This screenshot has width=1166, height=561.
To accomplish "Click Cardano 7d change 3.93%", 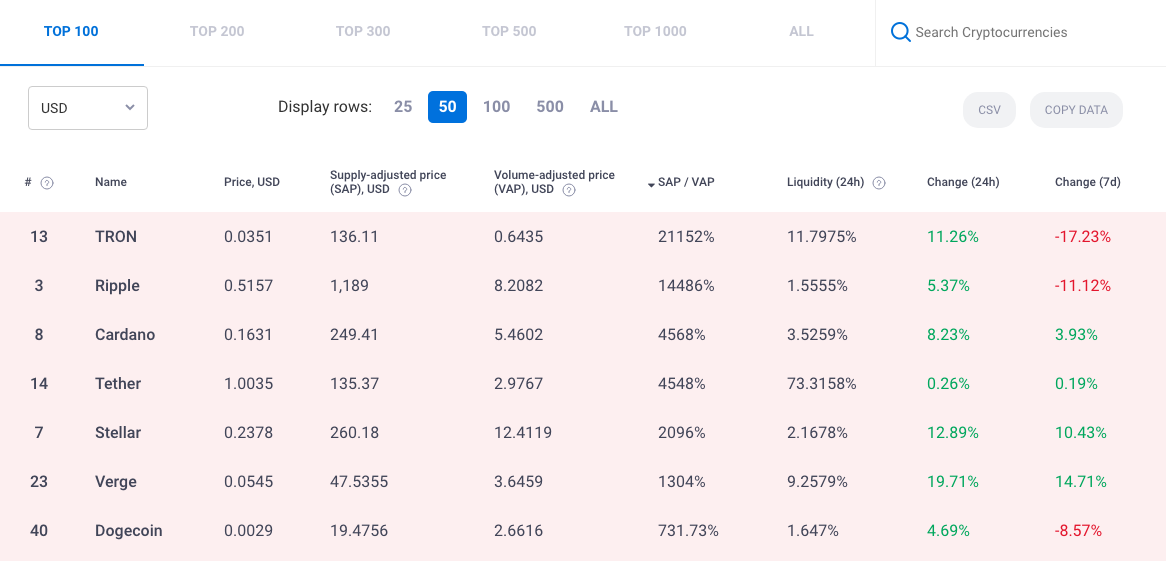I will pyautogui.click(x=1076, y=335).
